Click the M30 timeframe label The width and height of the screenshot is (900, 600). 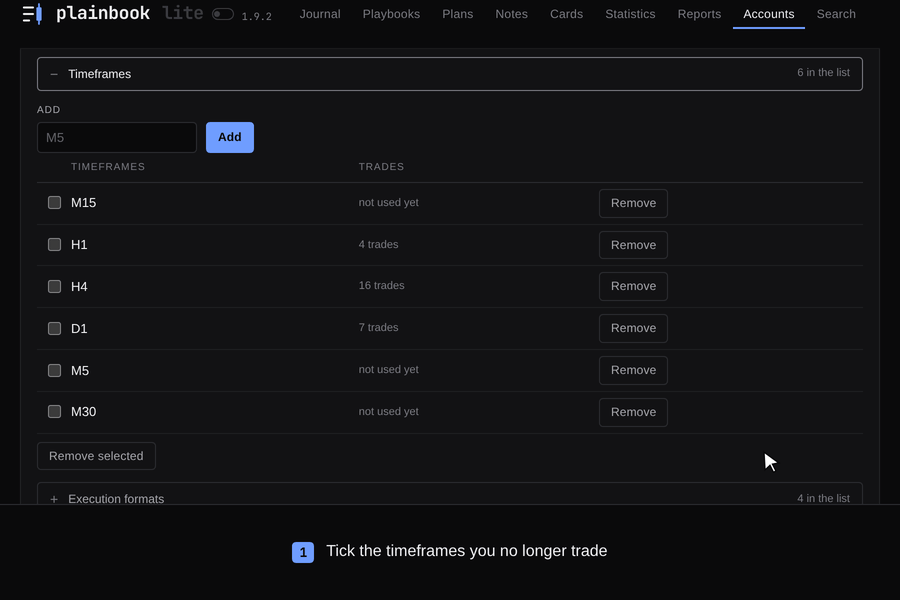[84, 412]
